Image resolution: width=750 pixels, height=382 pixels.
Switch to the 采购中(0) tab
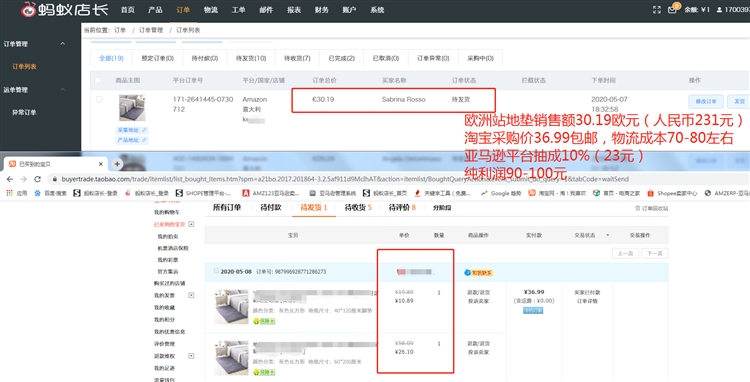click(480, 58)
